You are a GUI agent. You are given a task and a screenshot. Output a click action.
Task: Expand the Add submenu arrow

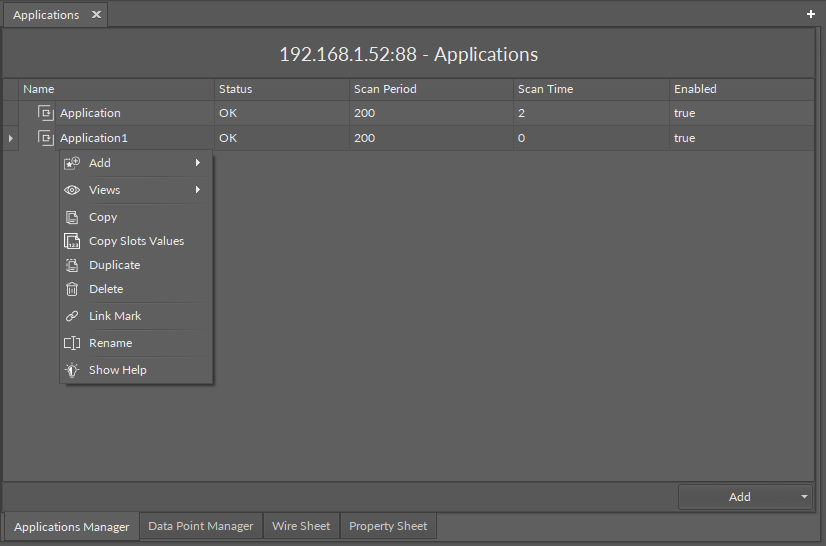tap(198, 163)
